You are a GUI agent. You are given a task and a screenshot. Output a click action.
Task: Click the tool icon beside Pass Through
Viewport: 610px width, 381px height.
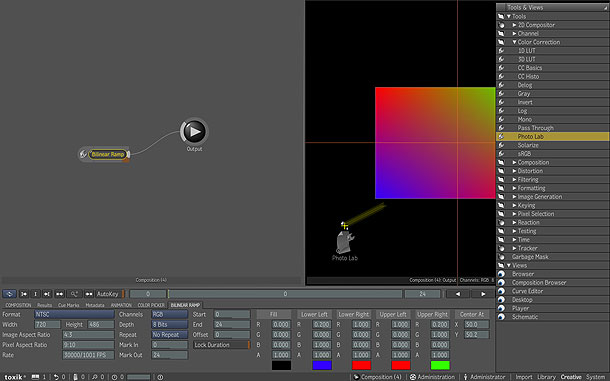(501, 128)
